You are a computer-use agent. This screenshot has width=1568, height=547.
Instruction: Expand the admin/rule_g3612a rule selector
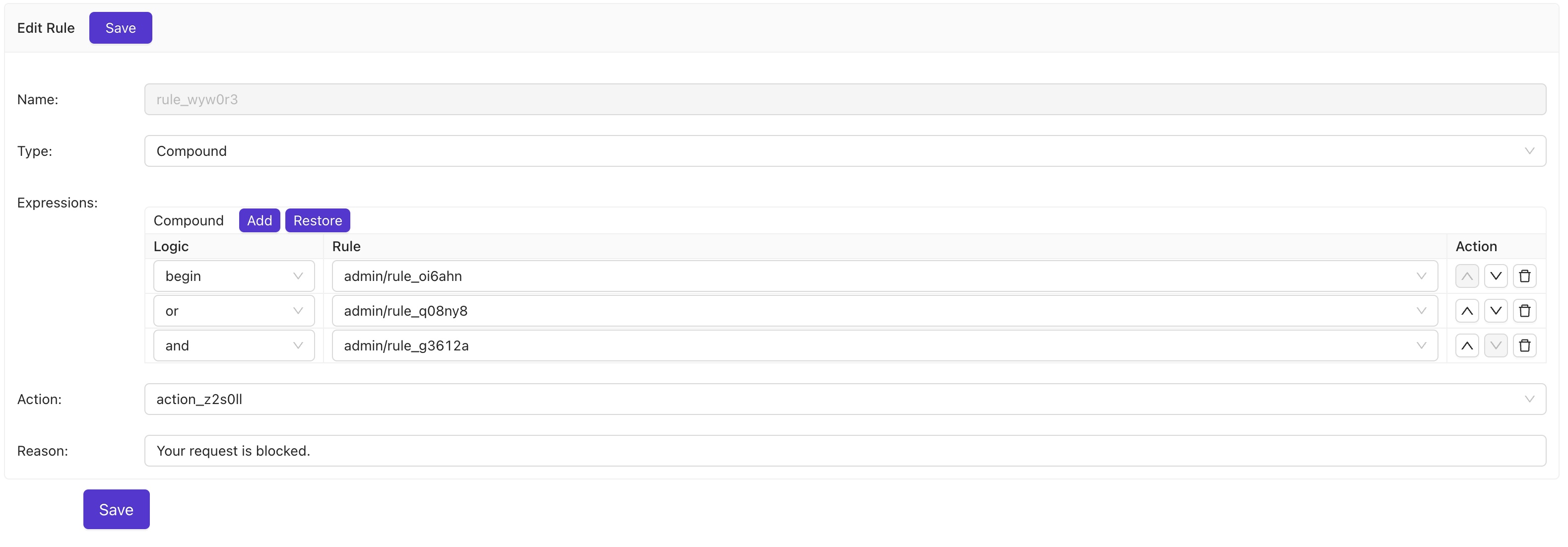(884, 345)
